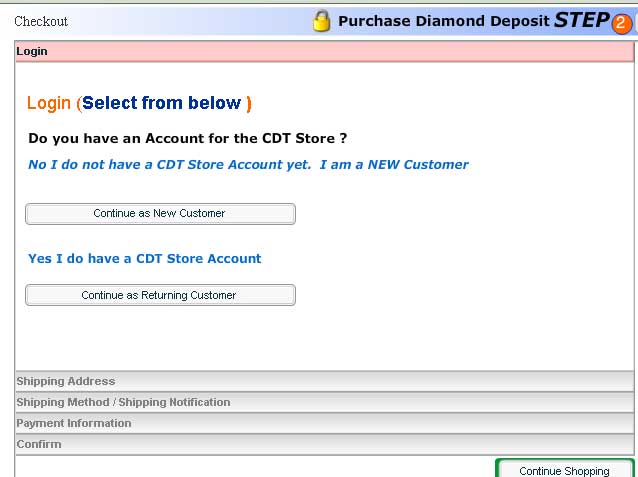Click the orange Login heading word
Screen dimensions: 638x477
(49, 103)
